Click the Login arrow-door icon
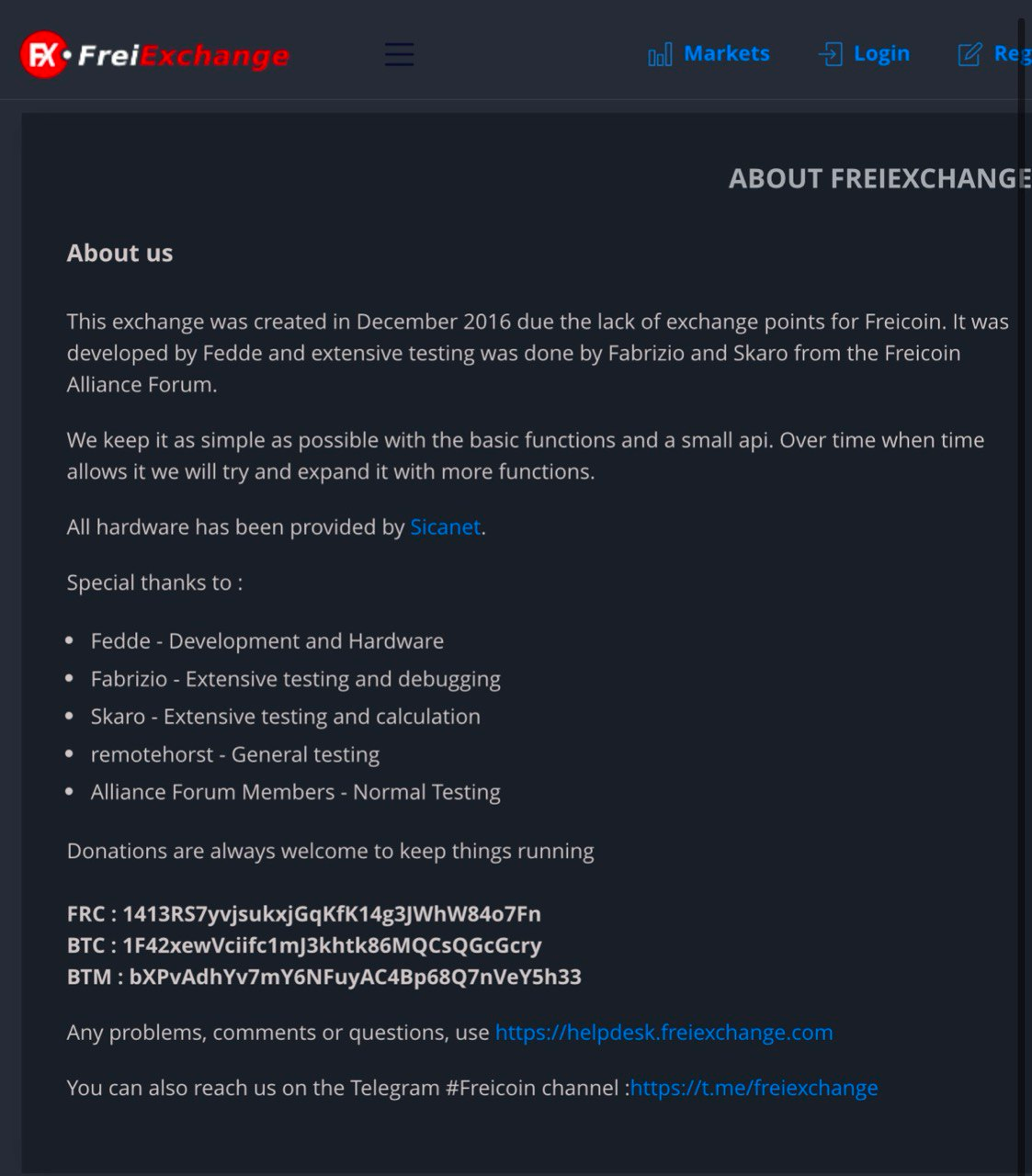The height and width of the screenshot is (1176, 1032). coord(830,55)
